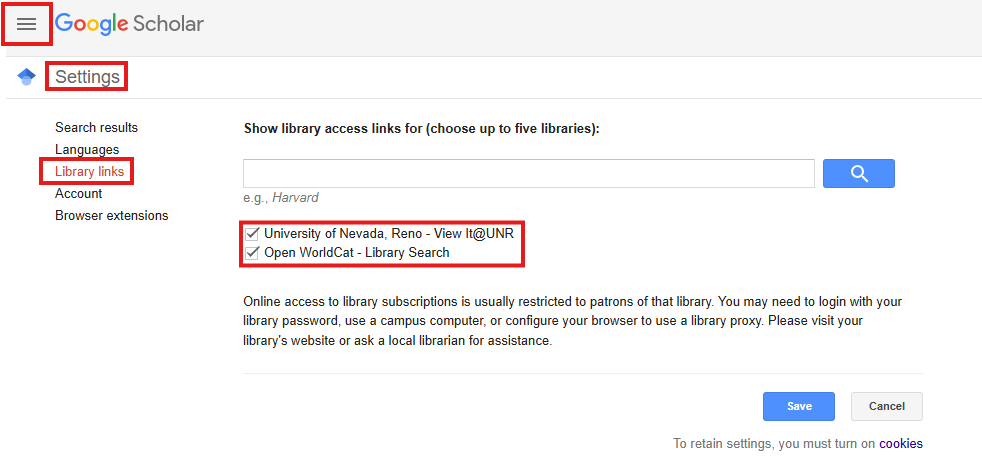
Task: Uncheck University of Nevada, Reno checkbox
Action: (252, 234)
